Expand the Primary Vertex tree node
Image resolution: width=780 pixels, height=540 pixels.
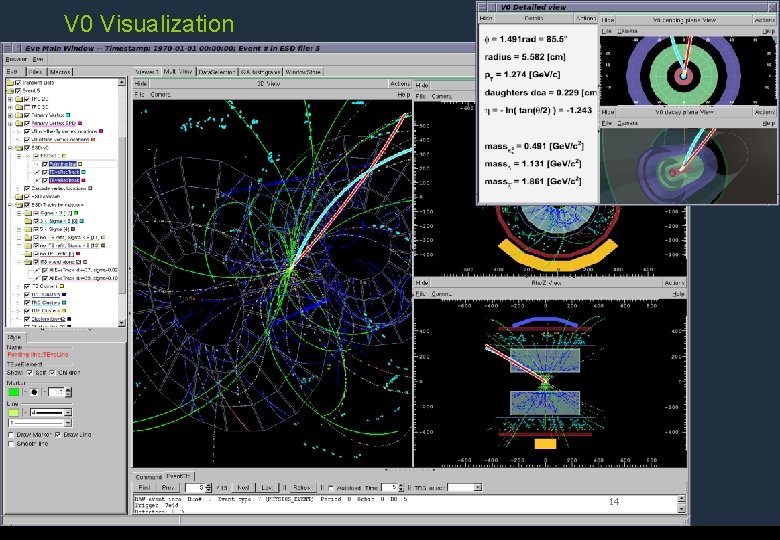(10, 115)
